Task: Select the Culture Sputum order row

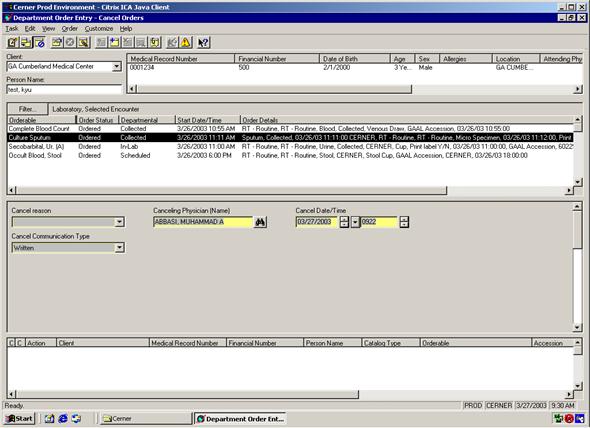Action: click(x=290, y=138)
